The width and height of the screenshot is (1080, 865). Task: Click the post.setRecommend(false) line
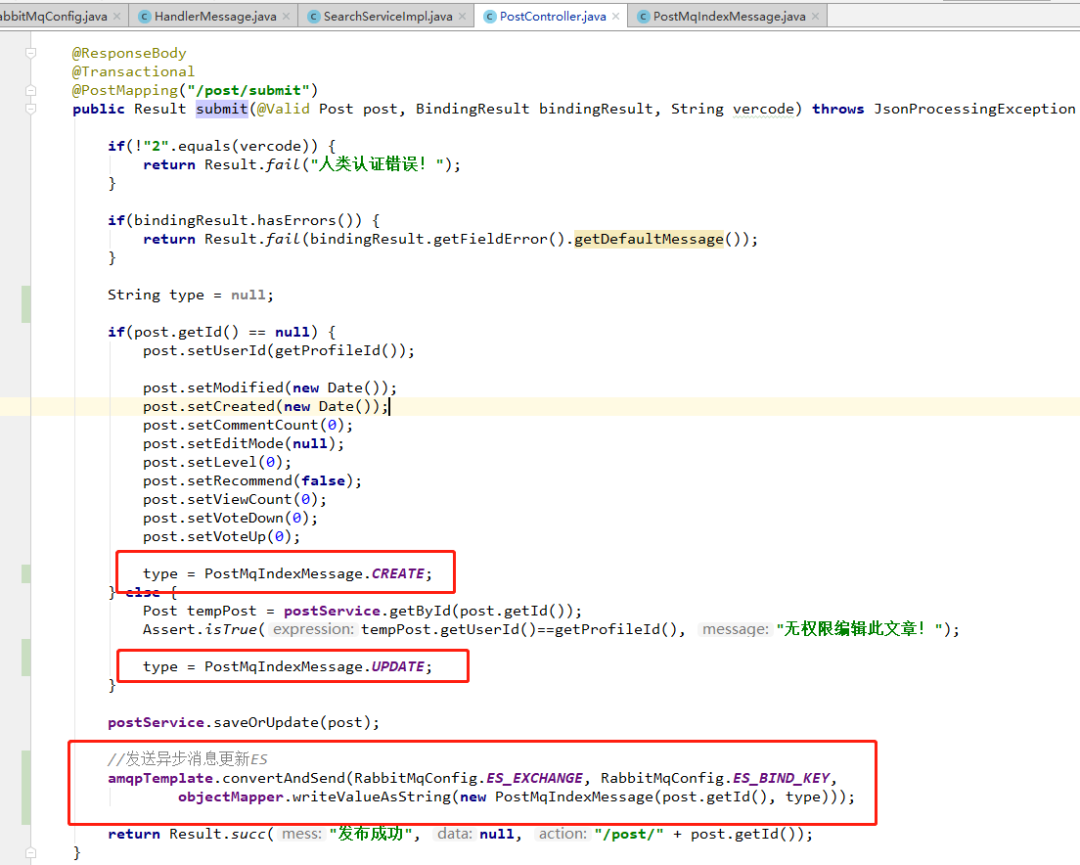[252, 481]
